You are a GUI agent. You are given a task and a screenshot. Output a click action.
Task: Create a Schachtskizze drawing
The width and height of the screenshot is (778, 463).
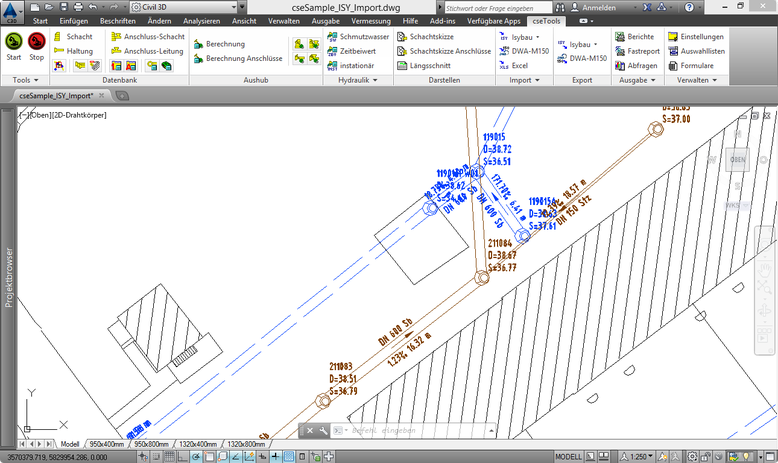click(x=425, y=37)
